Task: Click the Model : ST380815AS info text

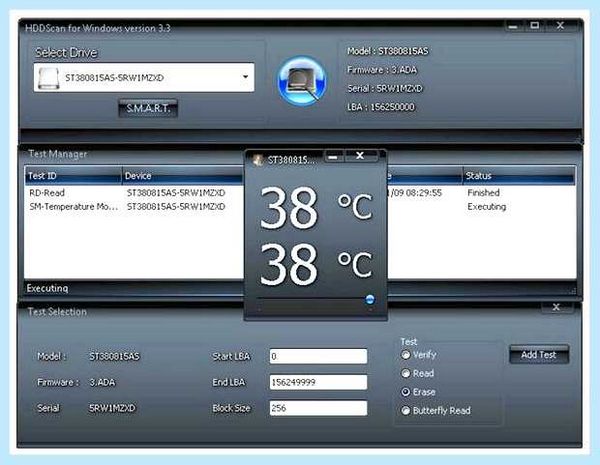Action: pyautogui.click(x=388, y=51)
